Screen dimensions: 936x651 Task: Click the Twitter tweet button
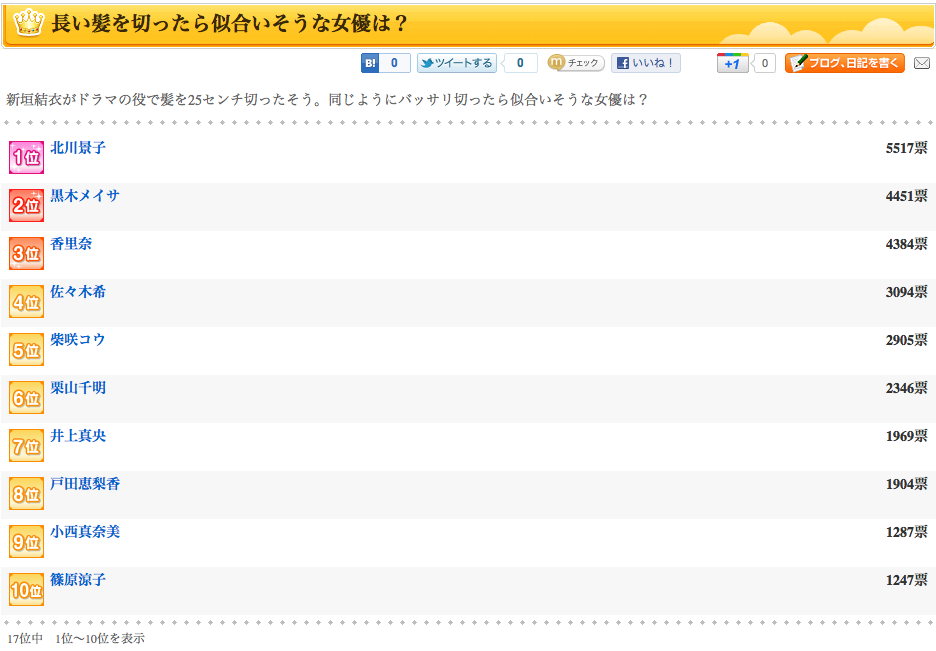click(x=457, y=63)
